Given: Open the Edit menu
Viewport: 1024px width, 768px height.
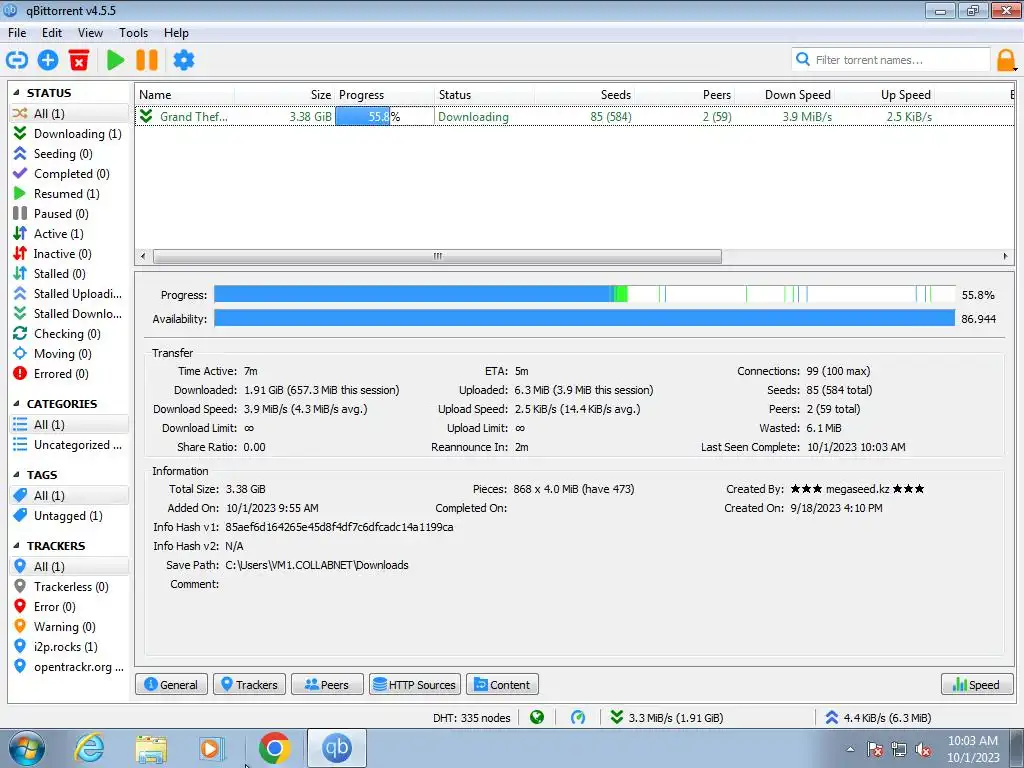Looking at the screenshot, I should [52, 33].
